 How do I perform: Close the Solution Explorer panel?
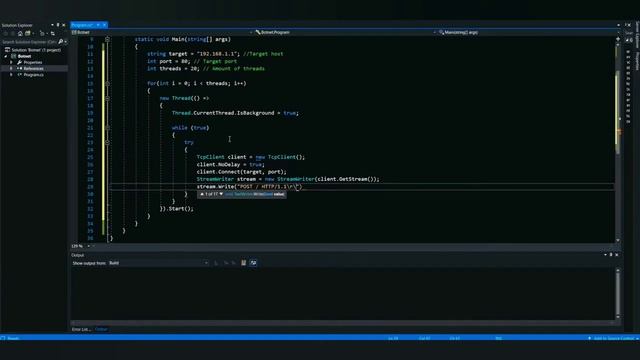click(64, 25)
